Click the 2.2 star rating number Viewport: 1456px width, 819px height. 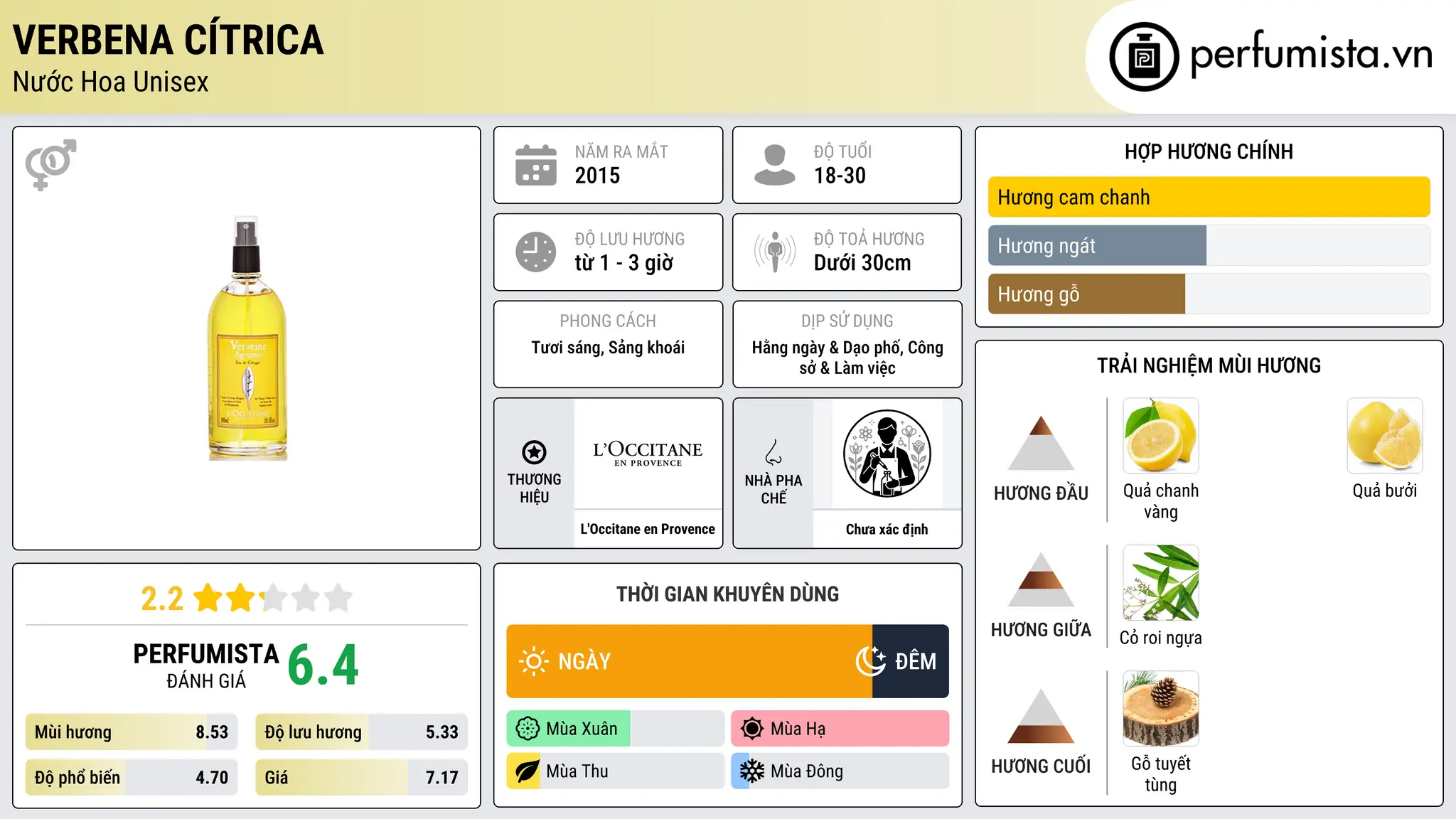[162, 599]
